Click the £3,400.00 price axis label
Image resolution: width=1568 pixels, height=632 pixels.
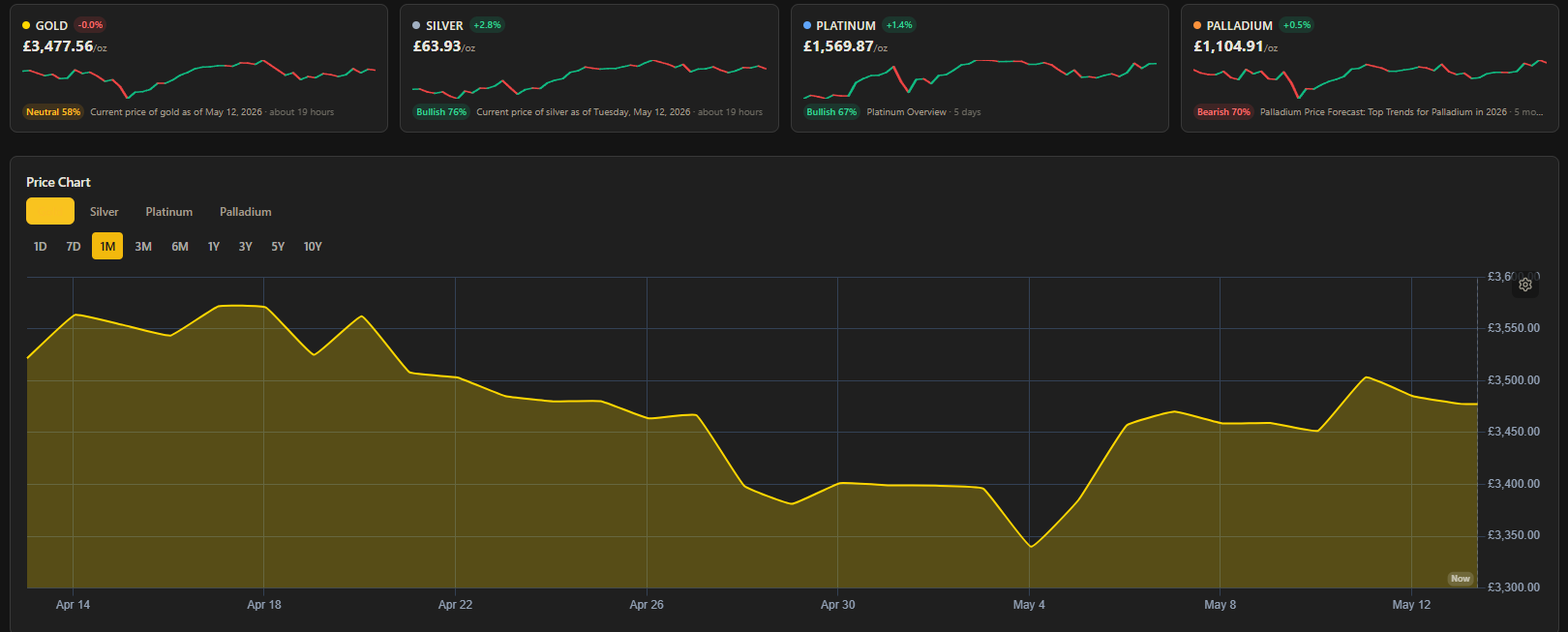1514,484
